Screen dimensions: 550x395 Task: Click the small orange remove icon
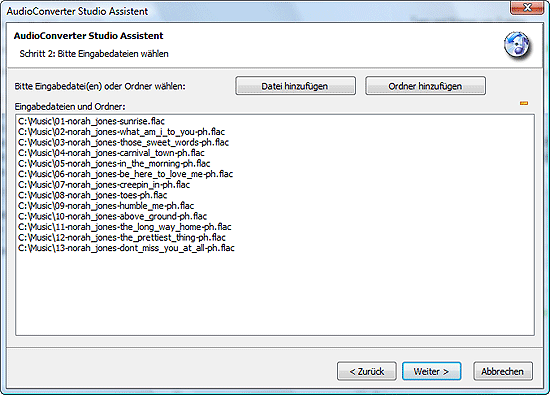524,103
